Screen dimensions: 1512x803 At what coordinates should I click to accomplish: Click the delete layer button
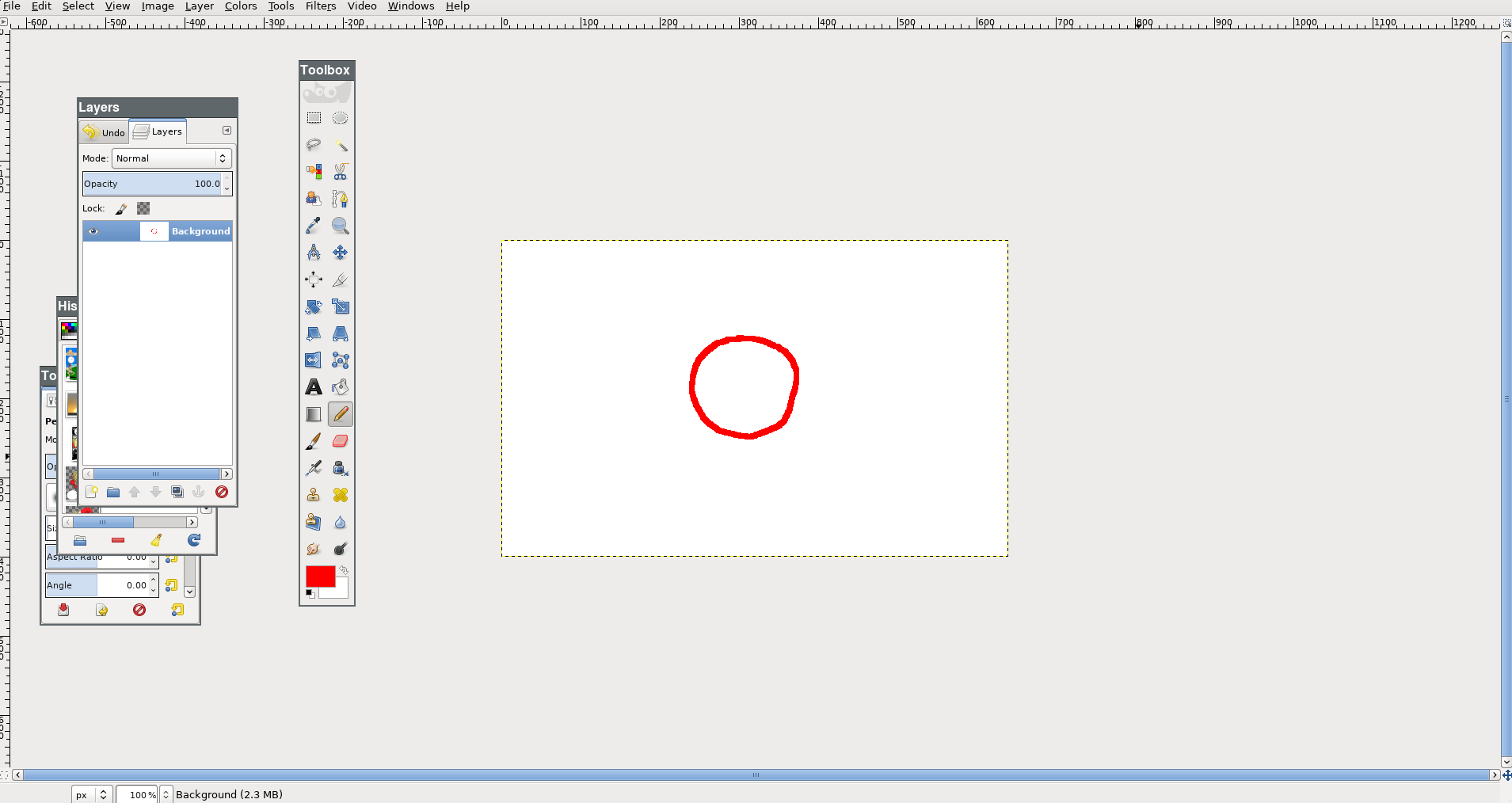tap(222, 493)
